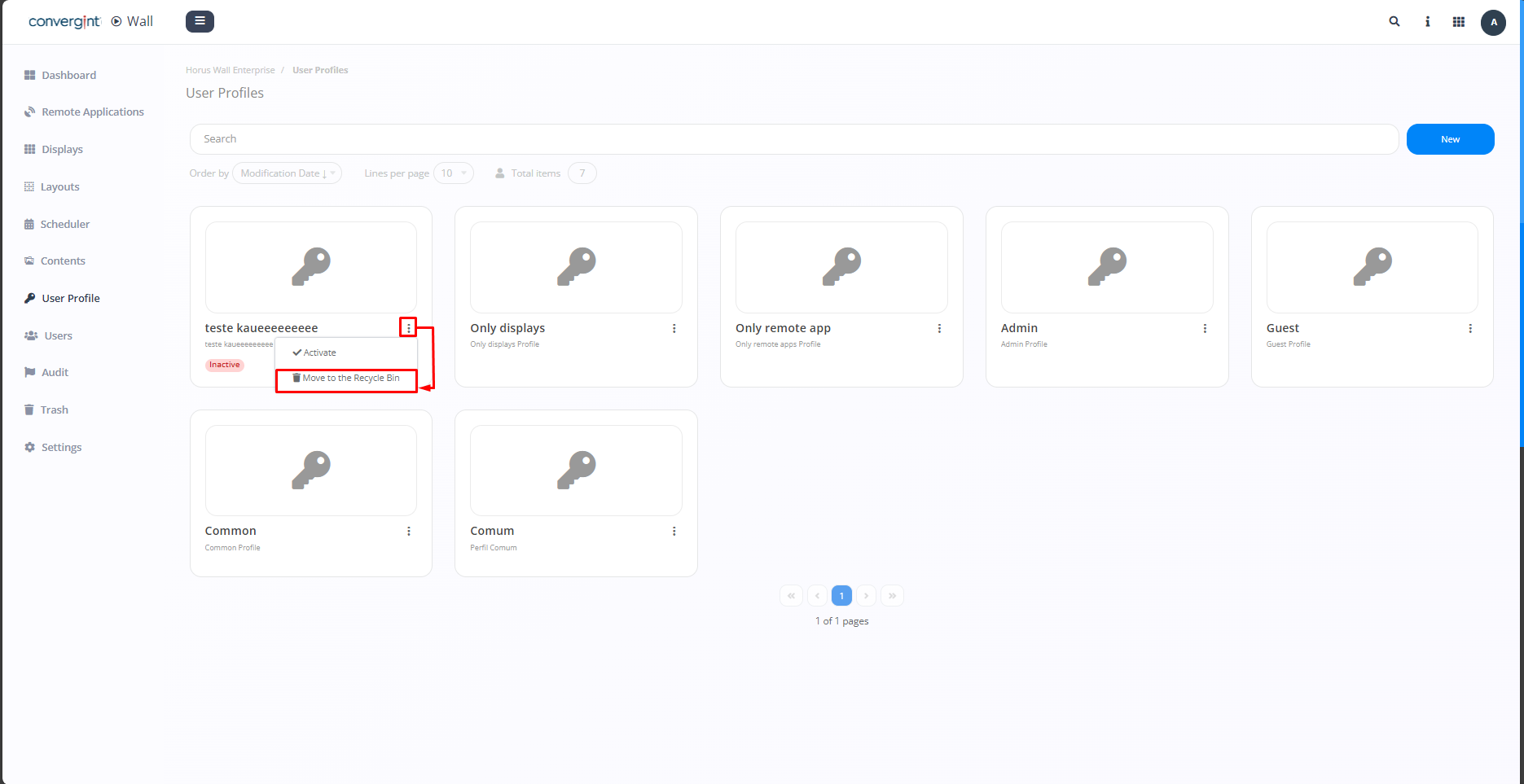Click the Inactive status badge on teste kaueeeeeeeee
Screen dimensions: 1524x784
click(x=223, y=365)
